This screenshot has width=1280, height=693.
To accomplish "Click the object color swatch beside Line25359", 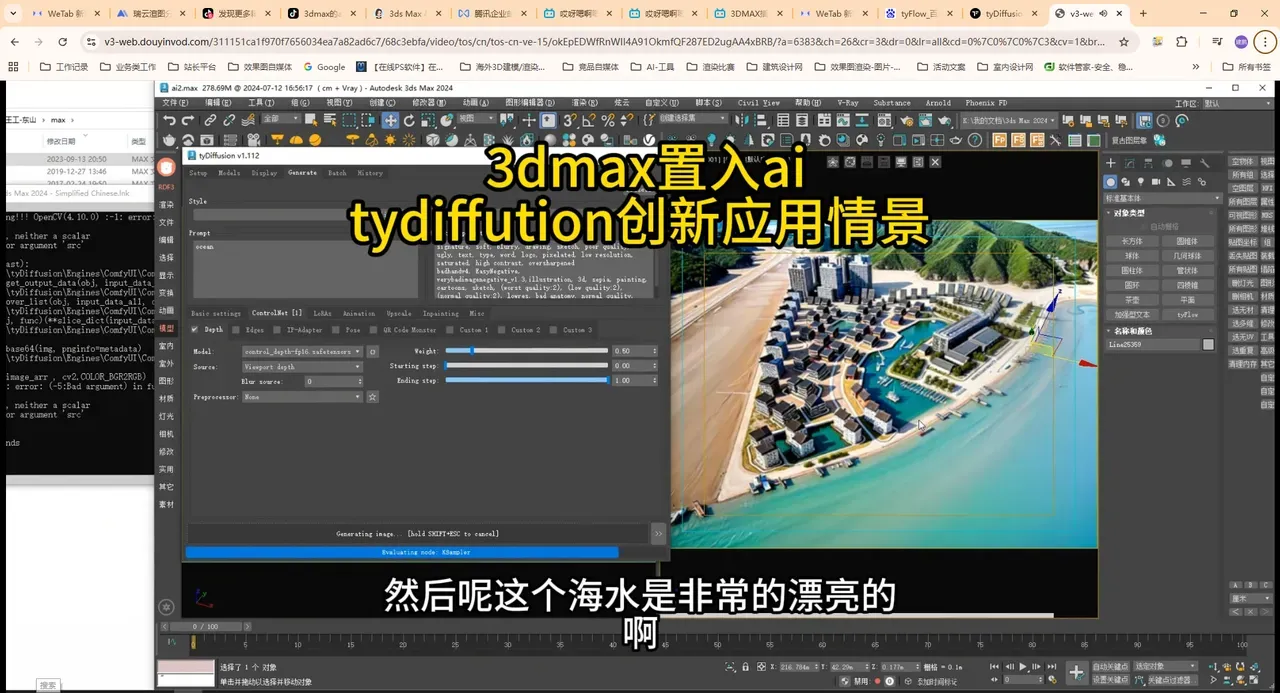I will [1208, 344].
